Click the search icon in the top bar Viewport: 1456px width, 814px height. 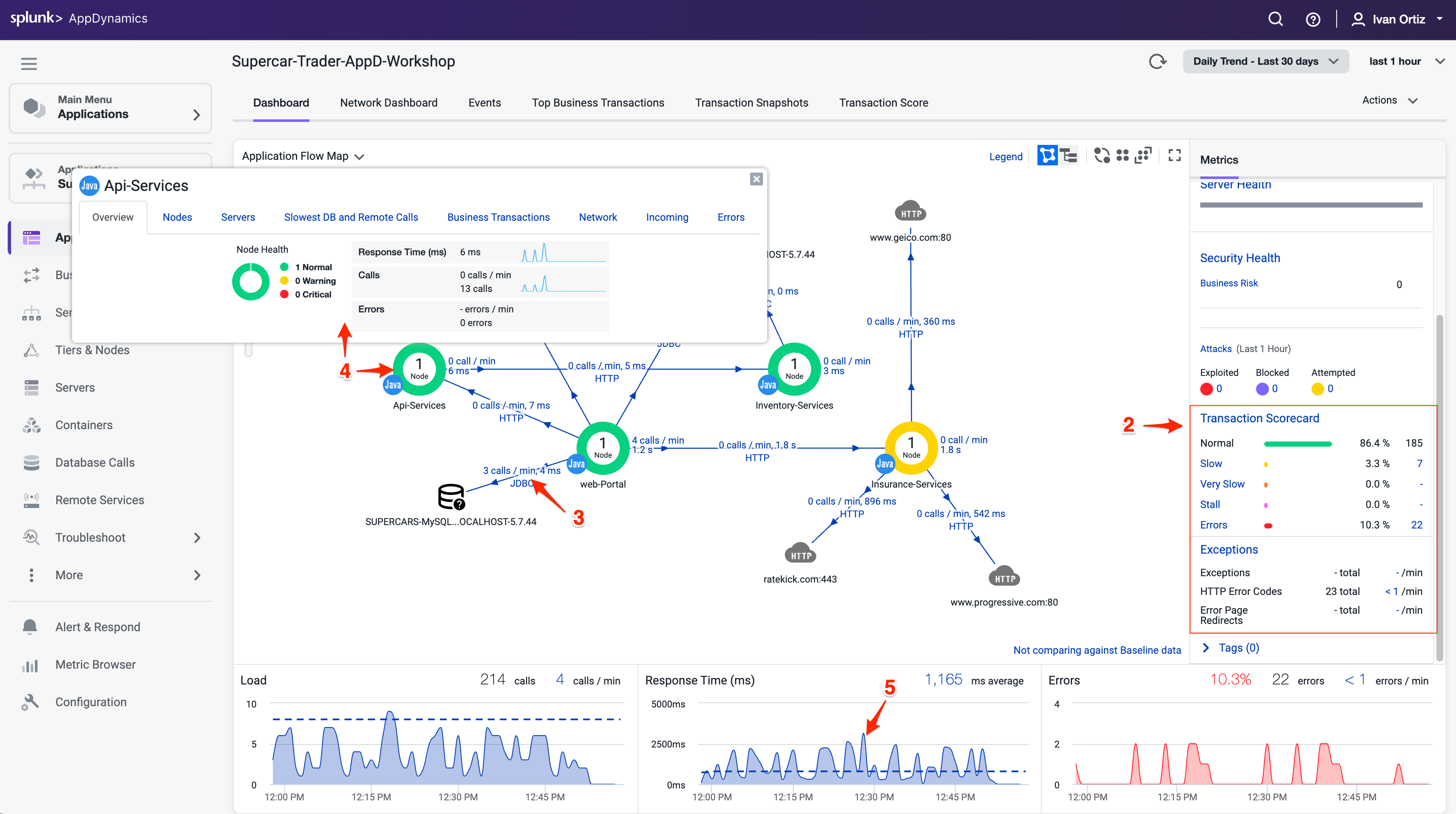click(x=1275, y=19)
